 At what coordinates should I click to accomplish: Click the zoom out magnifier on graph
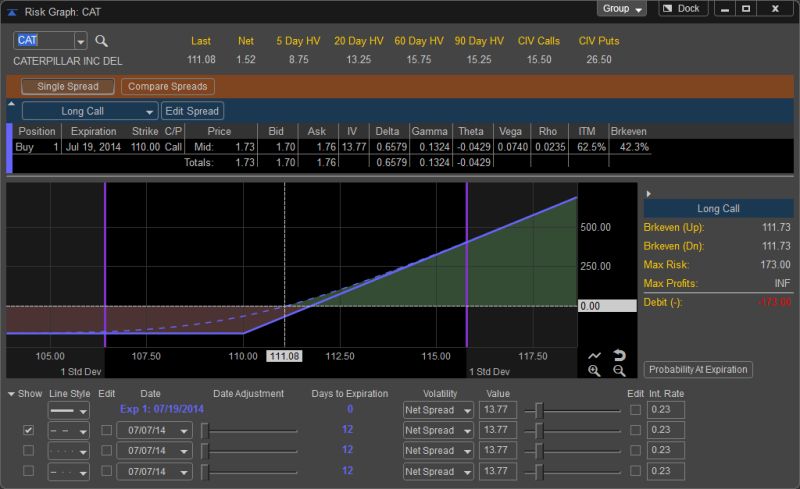point(619,371)
